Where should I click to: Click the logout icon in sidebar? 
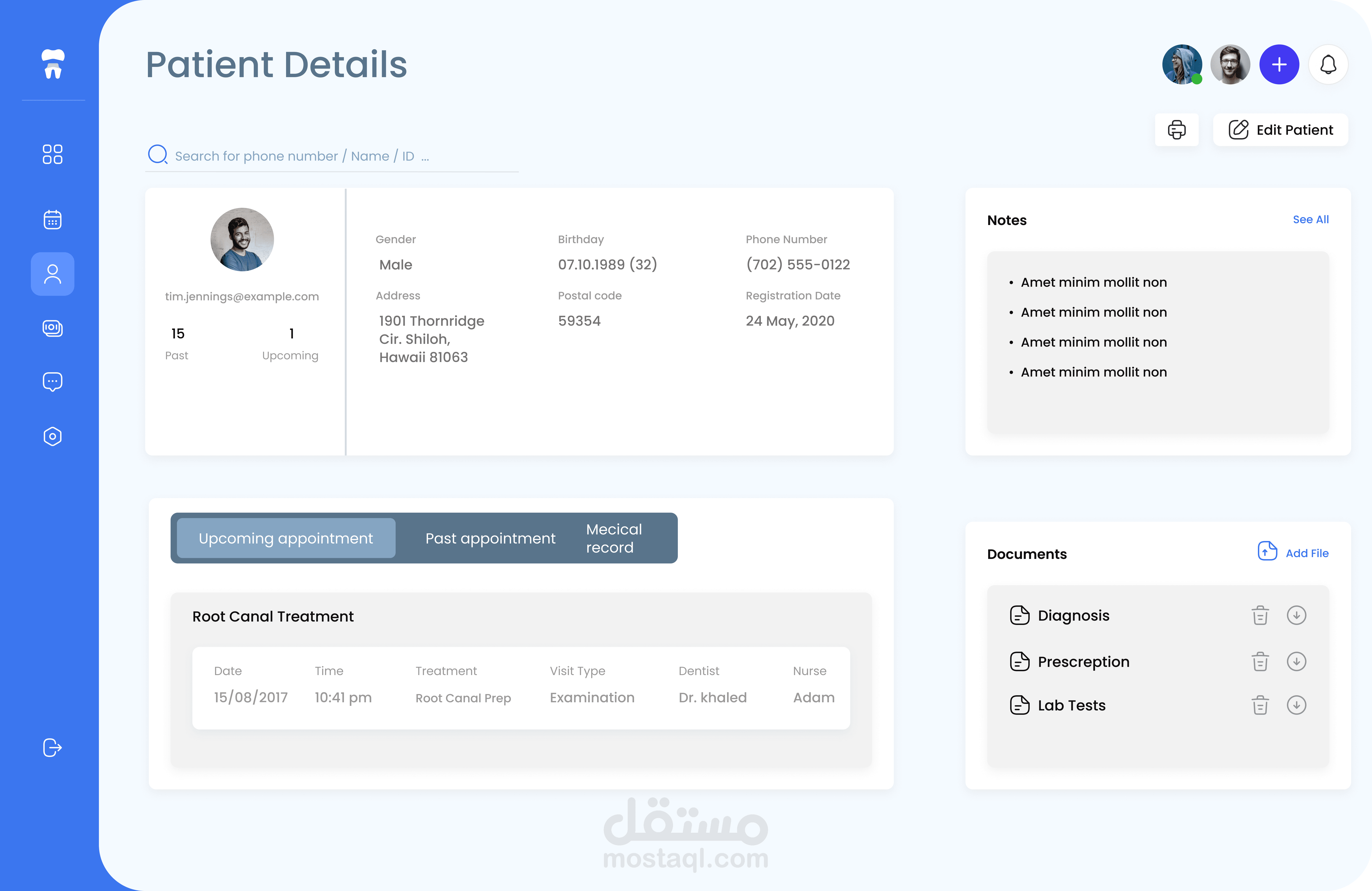52,747
